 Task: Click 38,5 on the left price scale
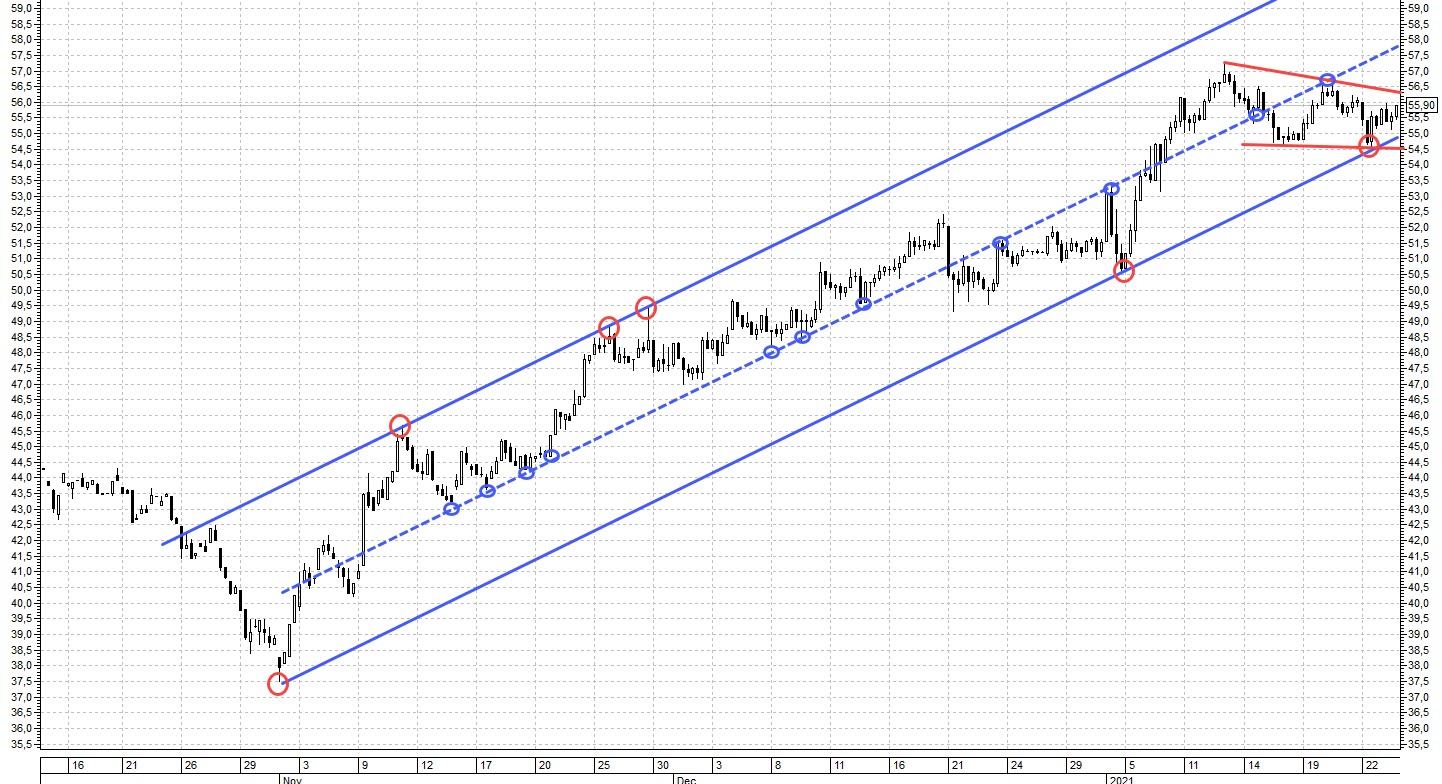(20, 650)
